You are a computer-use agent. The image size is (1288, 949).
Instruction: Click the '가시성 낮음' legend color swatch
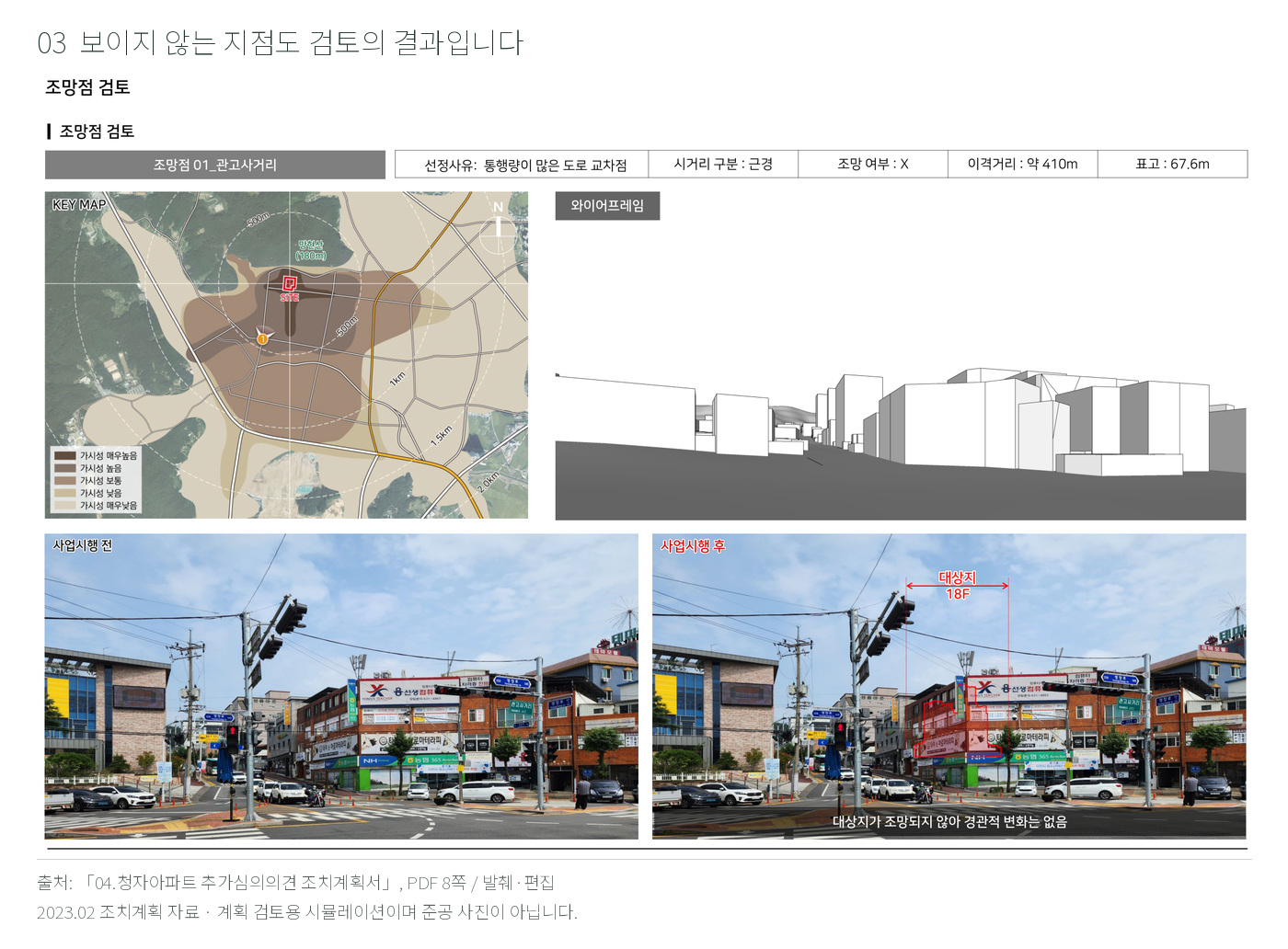[64, 493]
